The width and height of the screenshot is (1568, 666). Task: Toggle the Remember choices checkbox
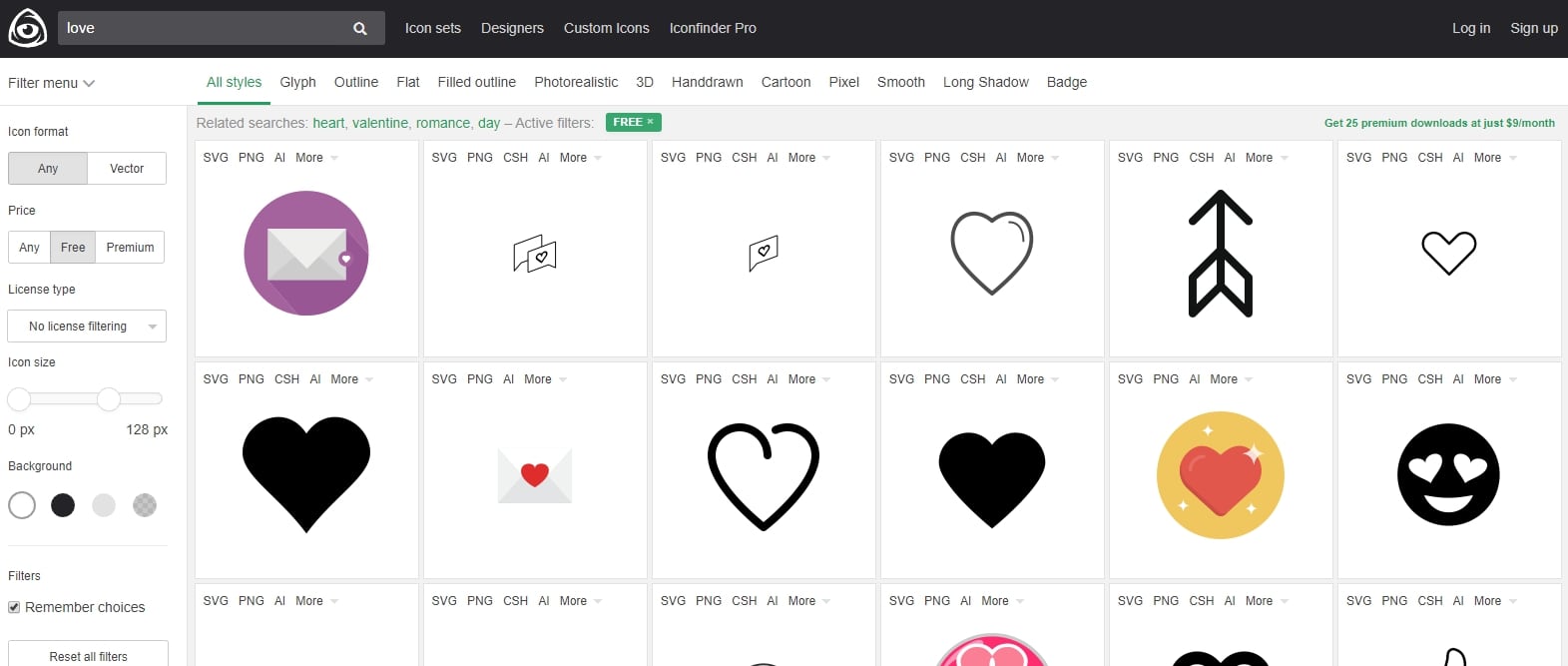pos(14,607)
